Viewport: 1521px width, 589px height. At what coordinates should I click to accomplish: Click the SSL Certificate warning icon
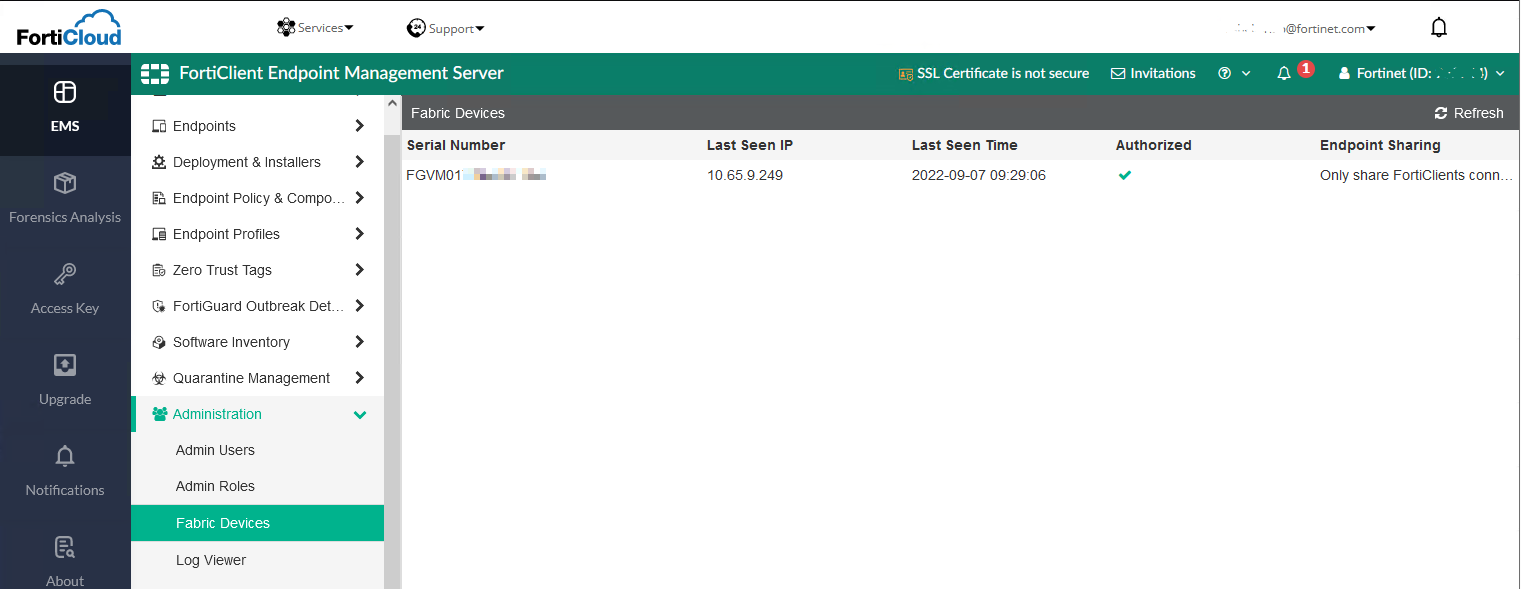pyautogui.click(x=906, y=73)
